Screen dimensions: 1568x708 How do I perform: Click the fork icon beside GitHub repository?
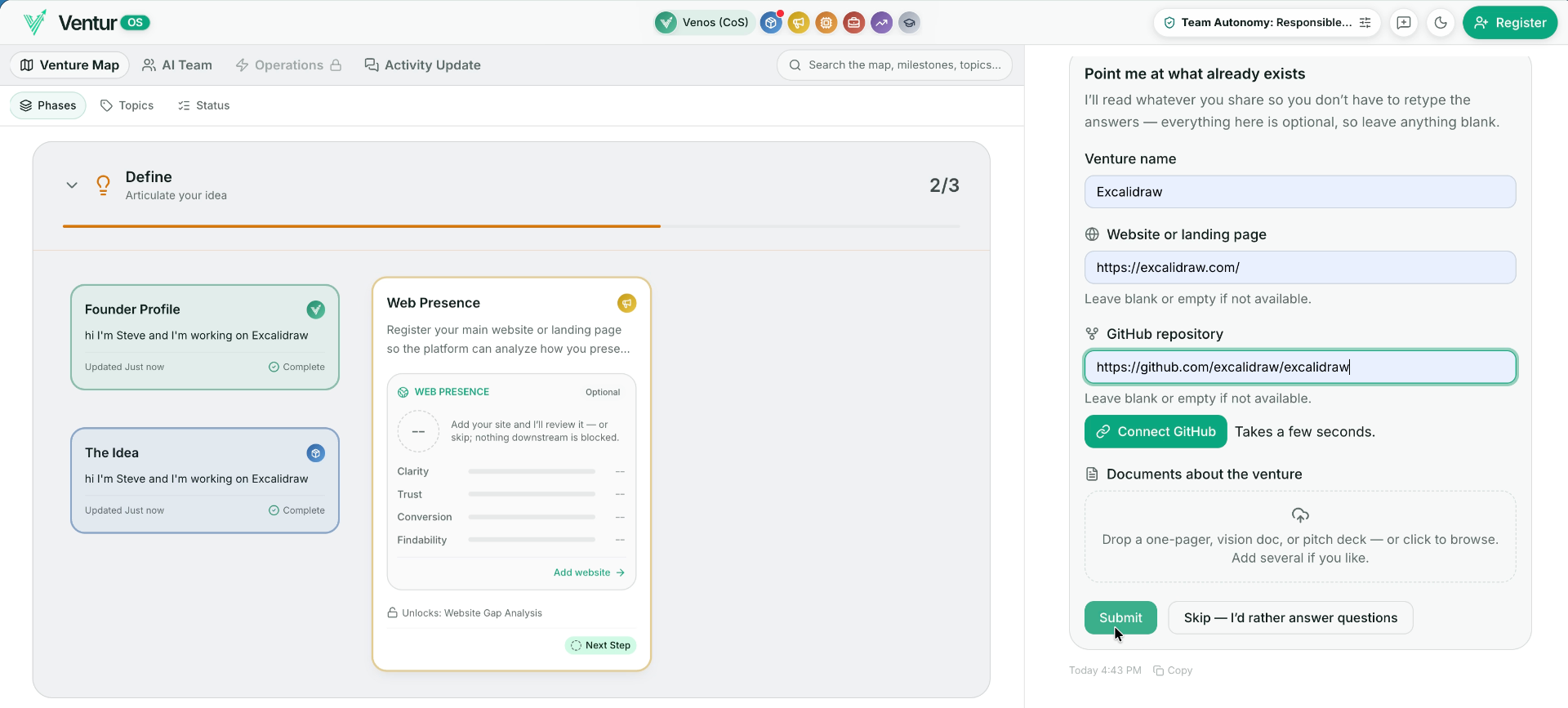[x=1092, y=334]
